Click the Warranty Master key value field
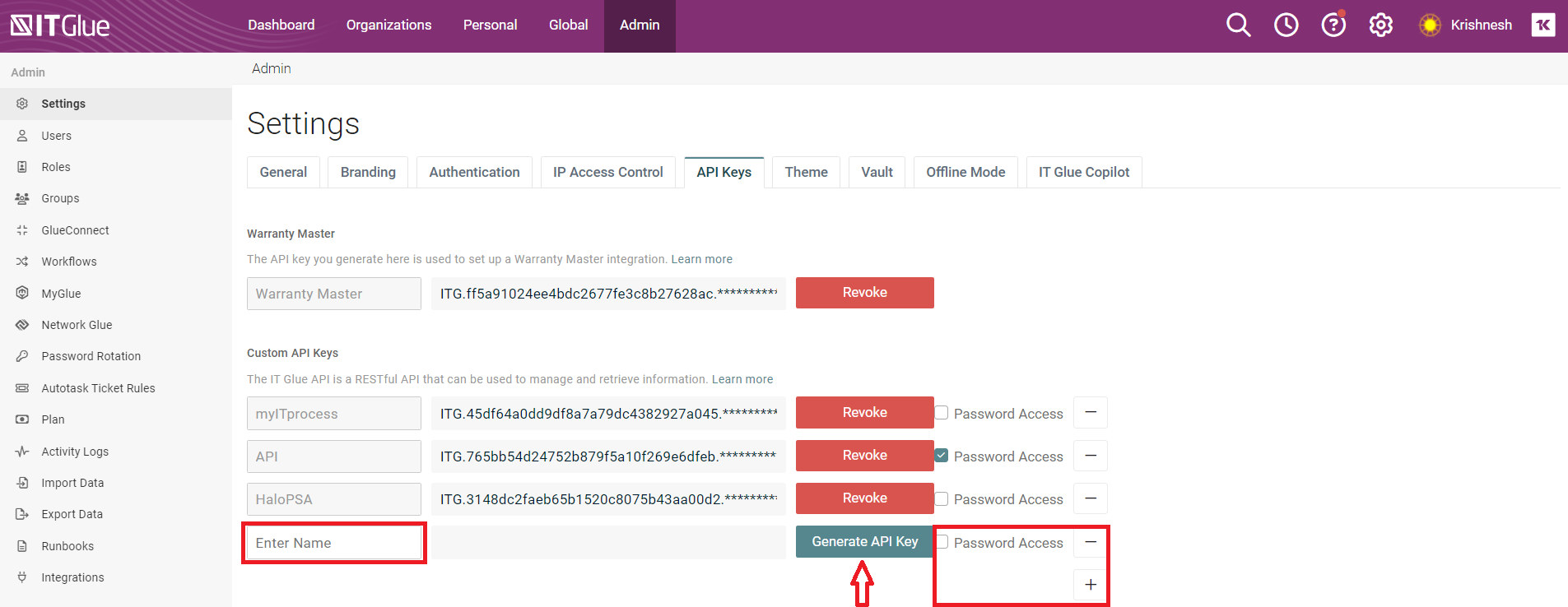The height and width of the screenshot is (607, 1568). pos(608,294)
